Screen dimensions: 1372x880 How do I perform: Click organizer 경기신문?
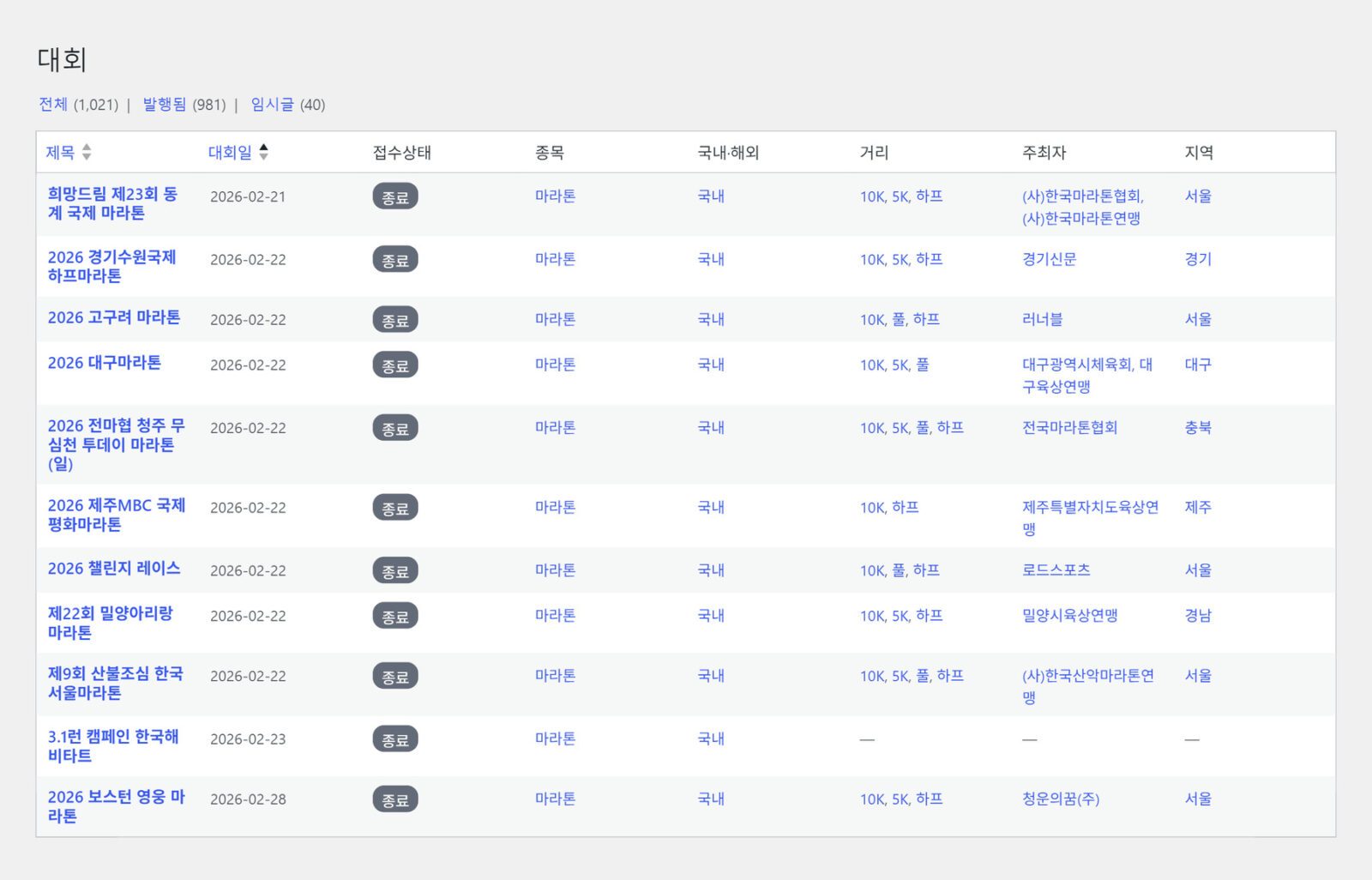click(1050, 259)
